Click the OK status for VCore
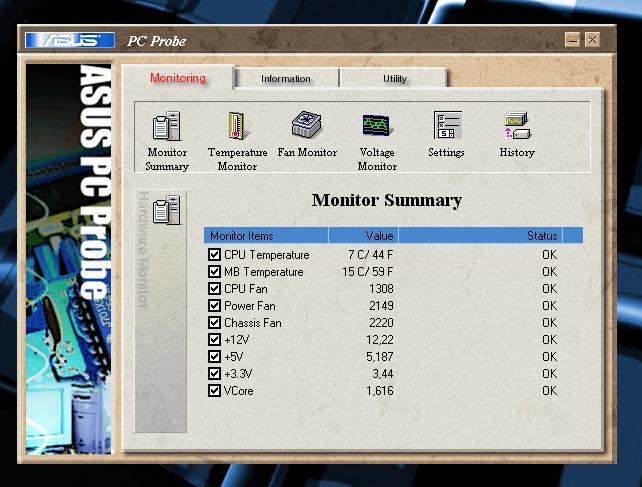The image size is (642, 487). 549,391
